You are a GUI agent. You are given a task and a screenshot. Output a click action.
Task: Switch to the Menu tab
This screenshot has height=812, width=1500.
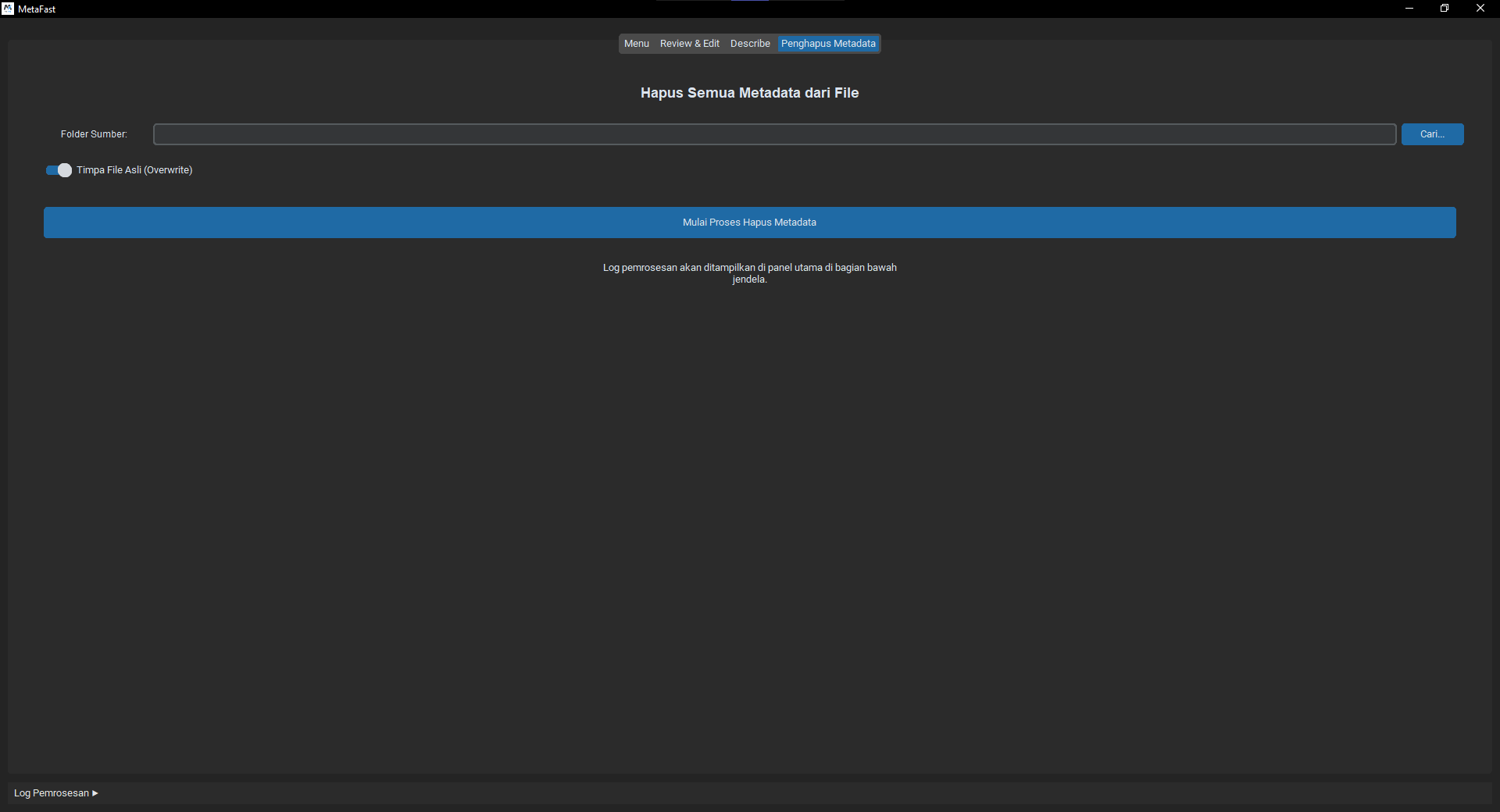coord(637,43)
